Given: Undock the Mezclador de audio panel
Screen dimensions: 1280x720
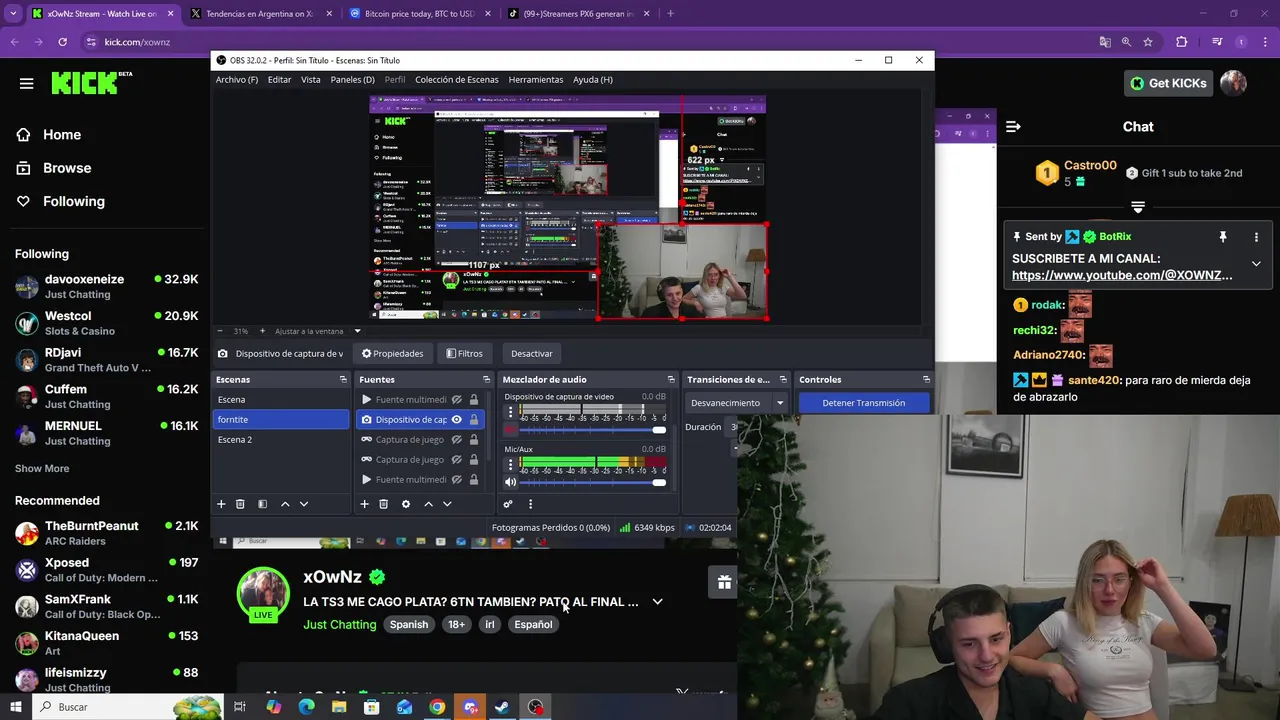Looking at the screenshot, I should (671, 379).
